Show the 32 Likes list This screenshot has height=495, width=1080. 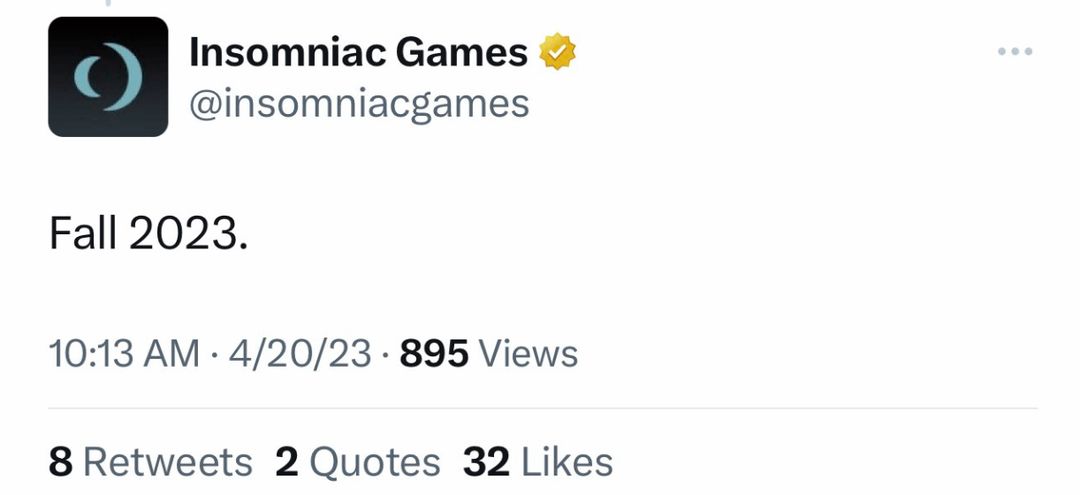tap(538, 462)
